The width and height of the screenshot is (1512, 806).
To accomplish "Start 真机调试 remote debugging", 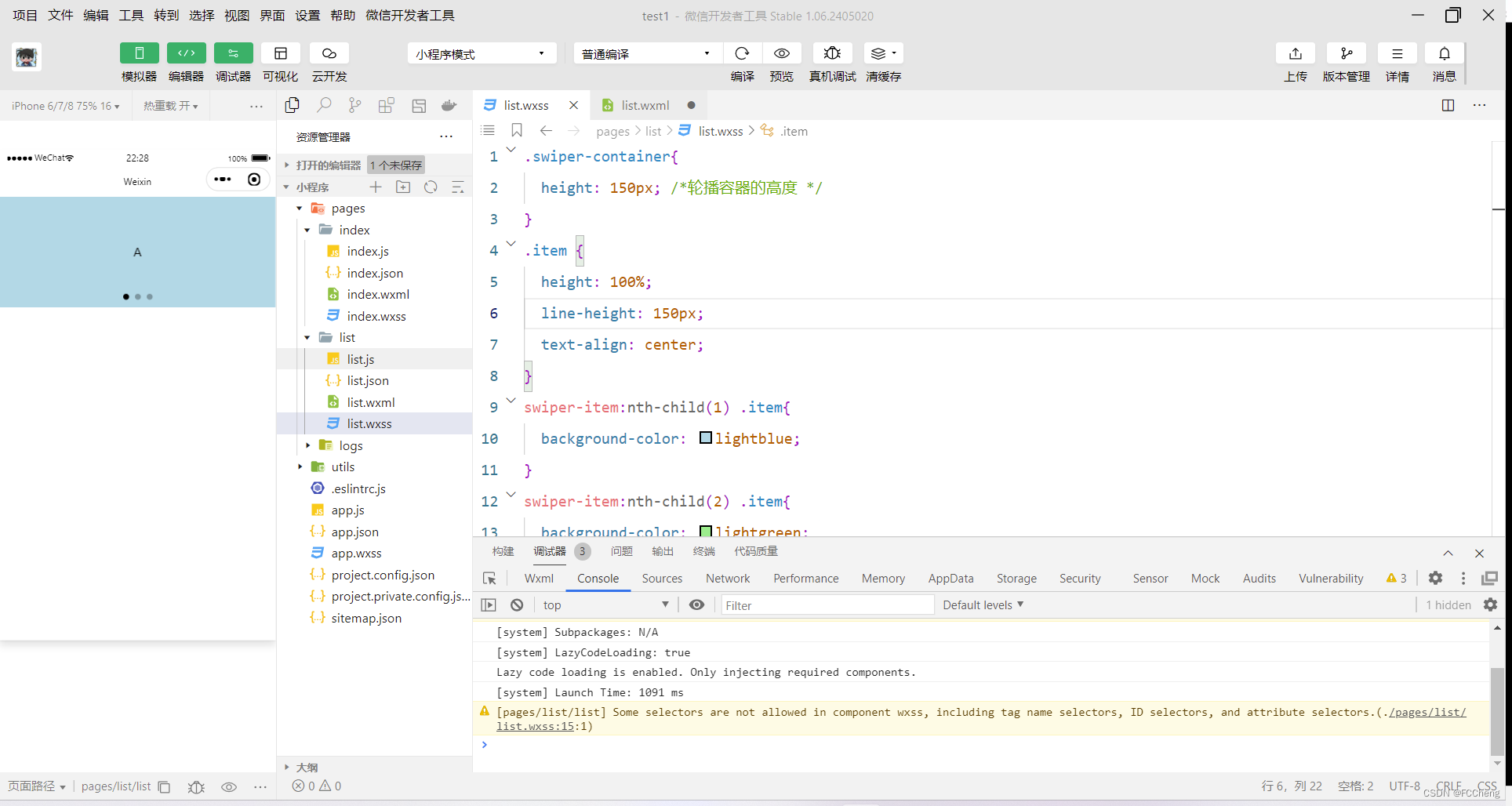I will (831, 53).
